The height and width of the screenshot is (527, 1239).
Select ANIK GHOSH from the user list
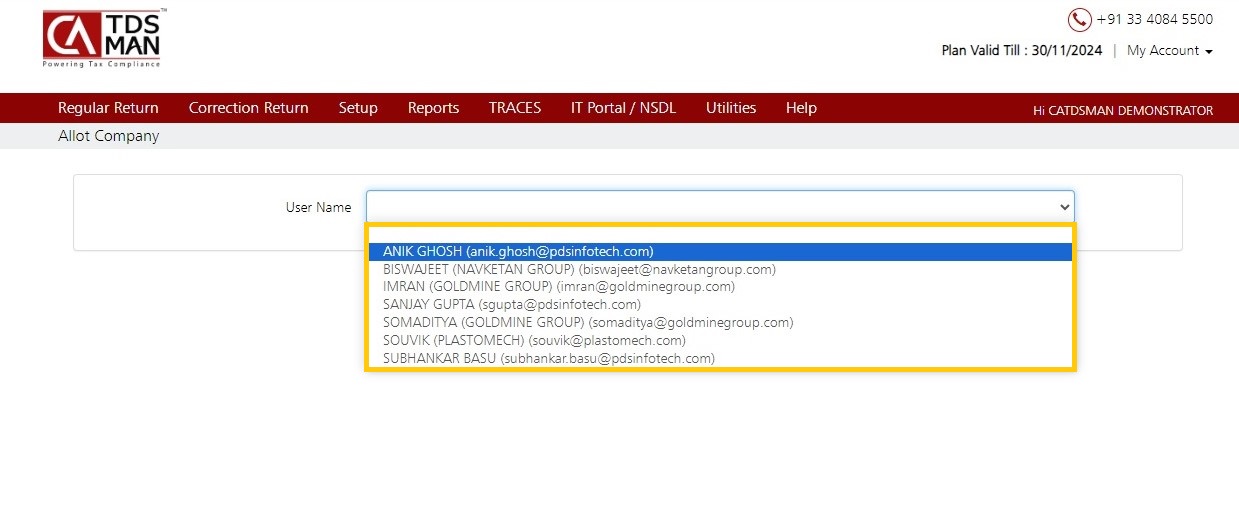(x=720, y=251)
